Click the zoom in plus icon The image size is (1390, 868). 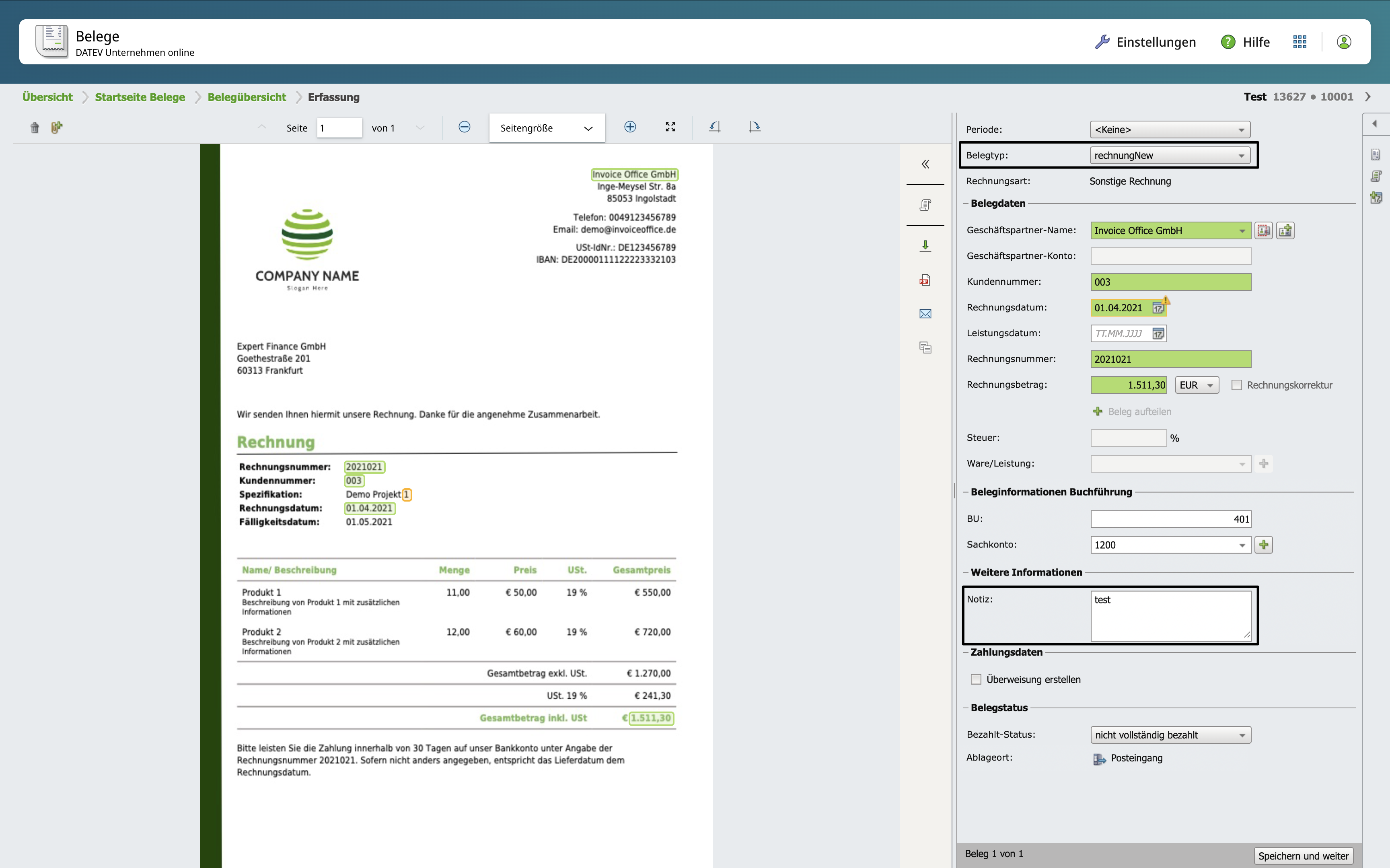click(629, 127)
